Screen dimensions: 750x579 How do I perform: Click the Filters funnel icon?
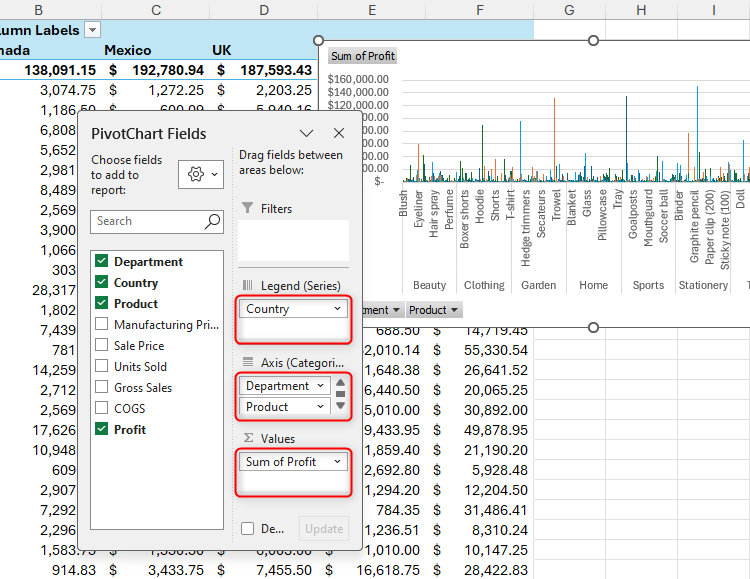pos(247,208)
